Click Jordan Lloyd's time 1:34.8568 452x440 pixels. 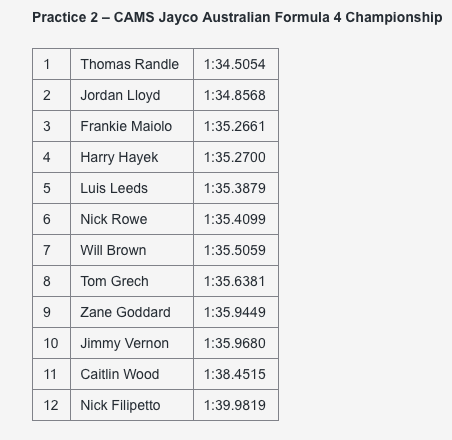click(236, 95)
